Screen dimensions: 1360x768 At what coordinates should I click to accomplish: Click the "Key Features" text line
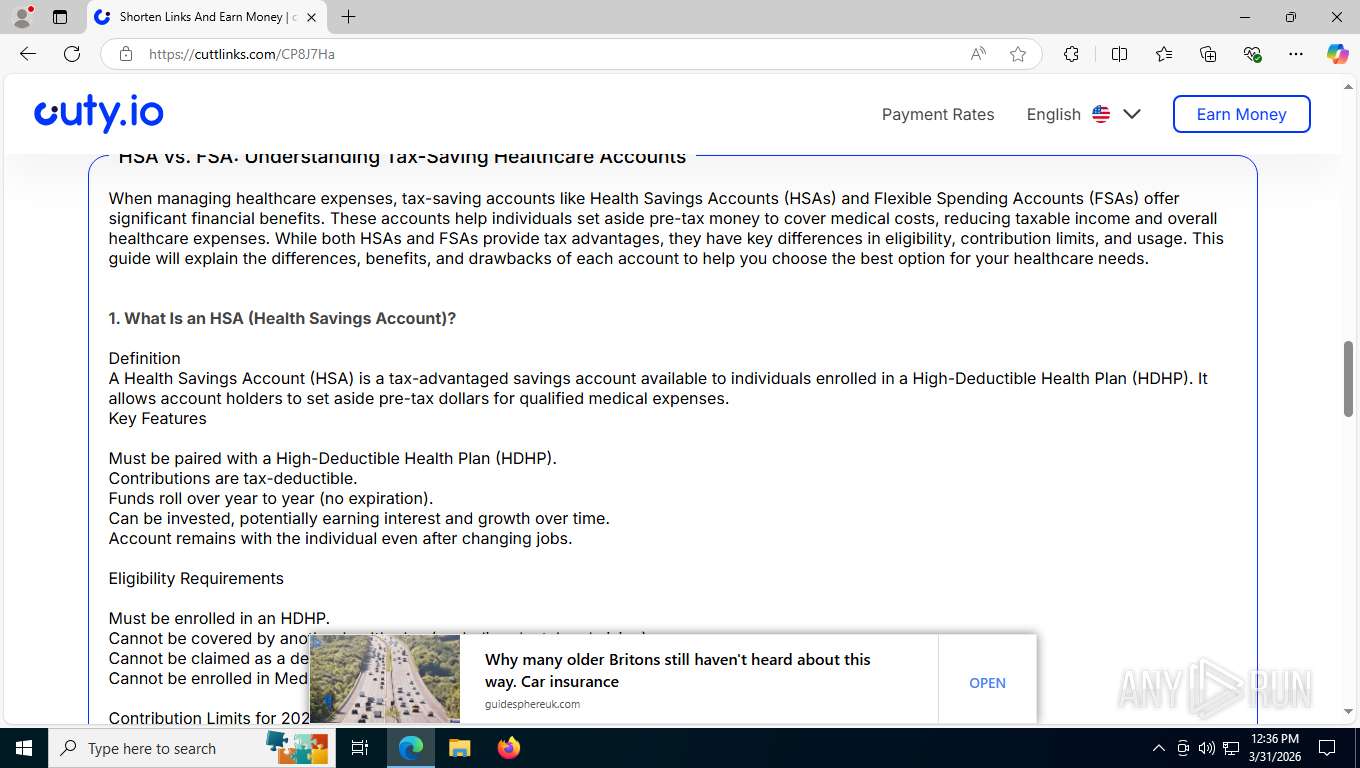pyautogui.click(x=158, y=418)
